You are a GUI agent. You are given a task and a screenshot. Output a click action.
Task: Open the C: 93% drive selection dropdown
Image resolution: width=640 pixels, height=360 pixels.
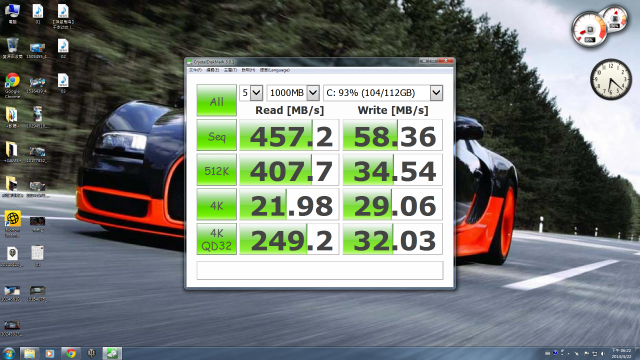pos(383,93)
